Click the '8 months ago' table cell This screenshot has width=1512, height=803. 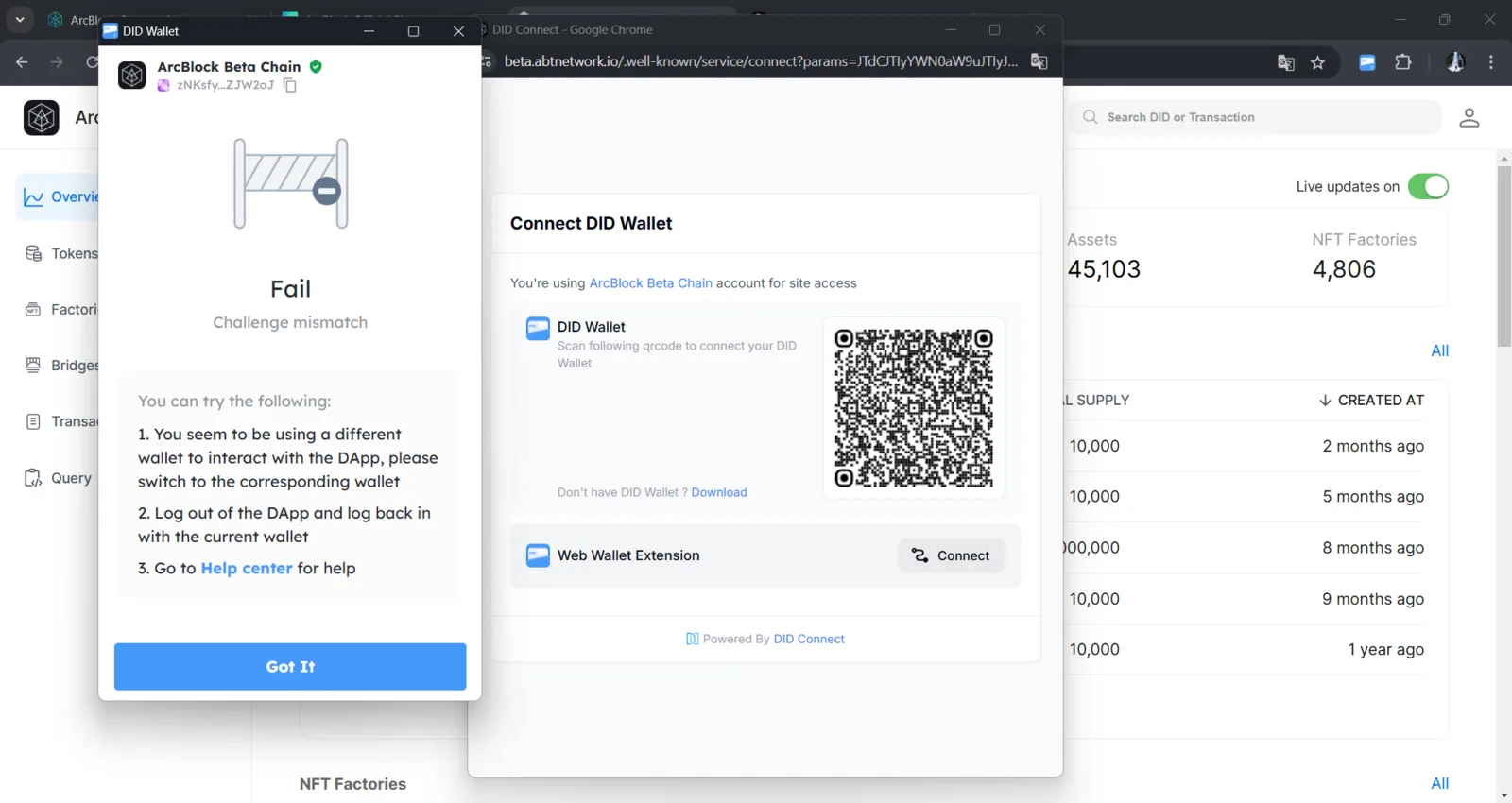tap(1372, 548)
